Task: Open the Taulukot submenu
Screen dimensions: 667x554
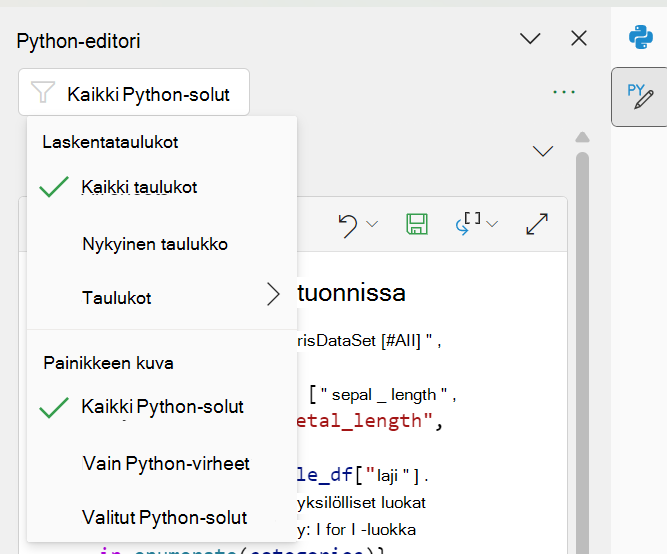Action: point(162,297)
